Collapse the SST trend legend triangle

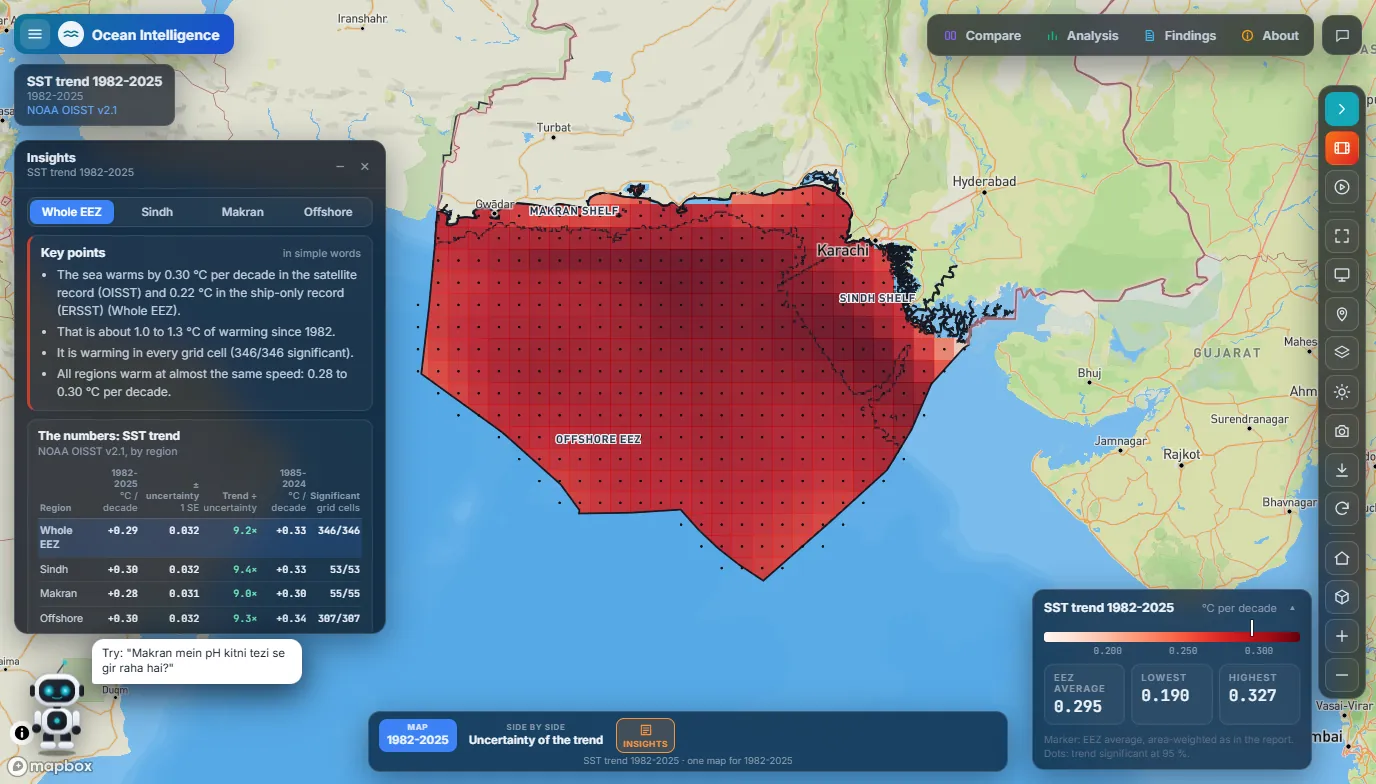pyautogui.click(x=1292, y=608)
